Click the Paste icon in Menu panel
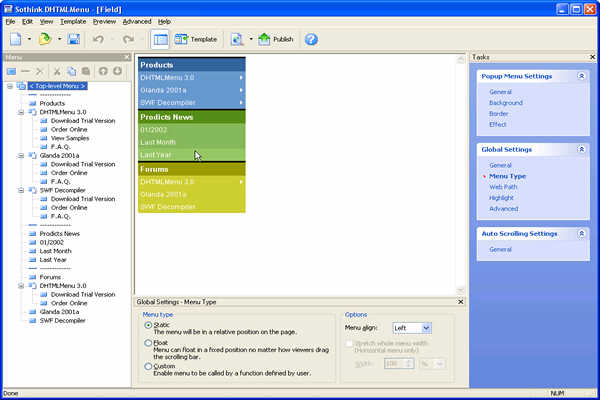This screenshot has height=400, width=600. tap(86, 71)
